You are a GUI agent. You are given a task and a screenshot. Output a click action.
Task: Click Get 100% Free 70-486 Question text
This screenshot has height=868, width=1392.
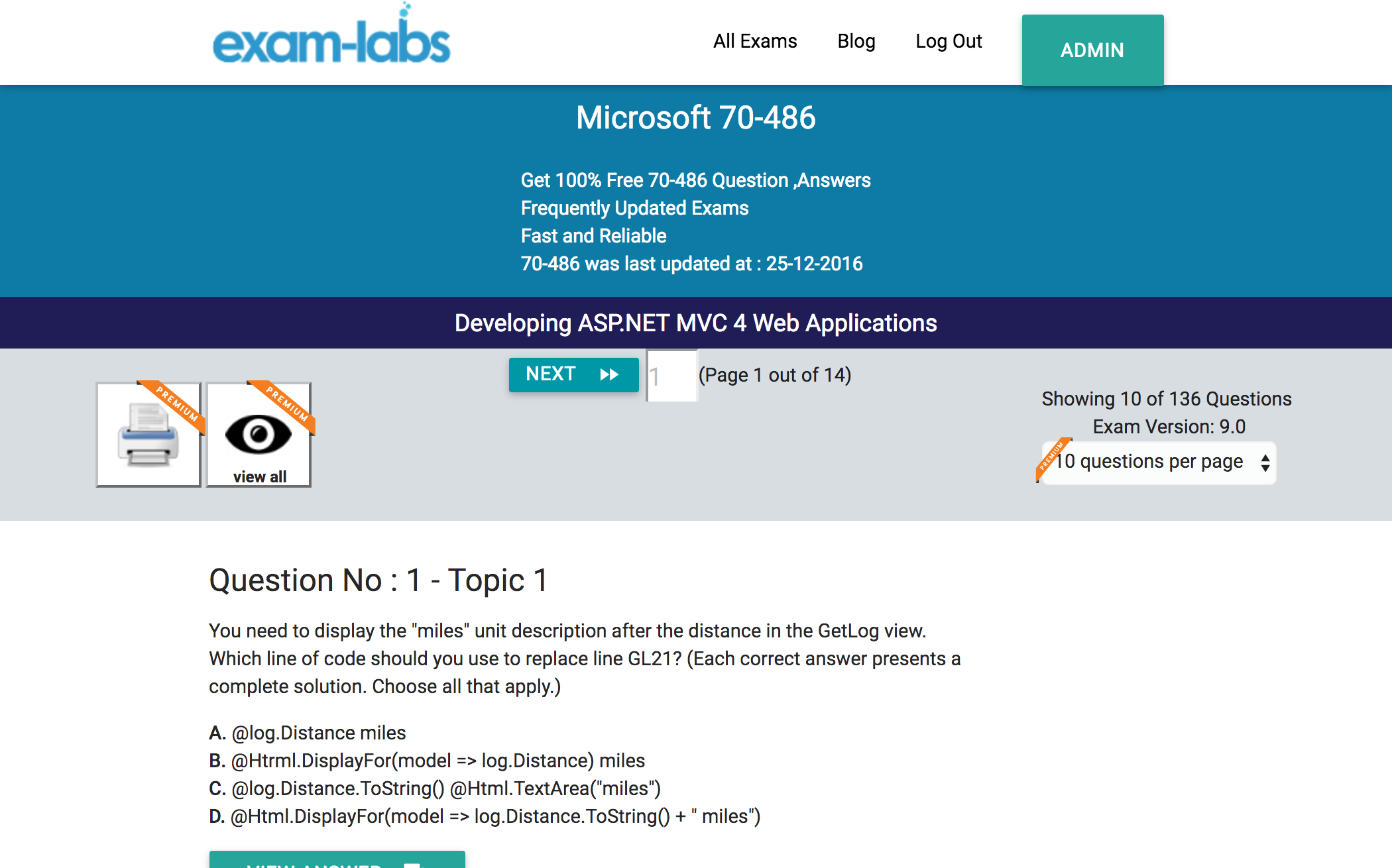696,180
